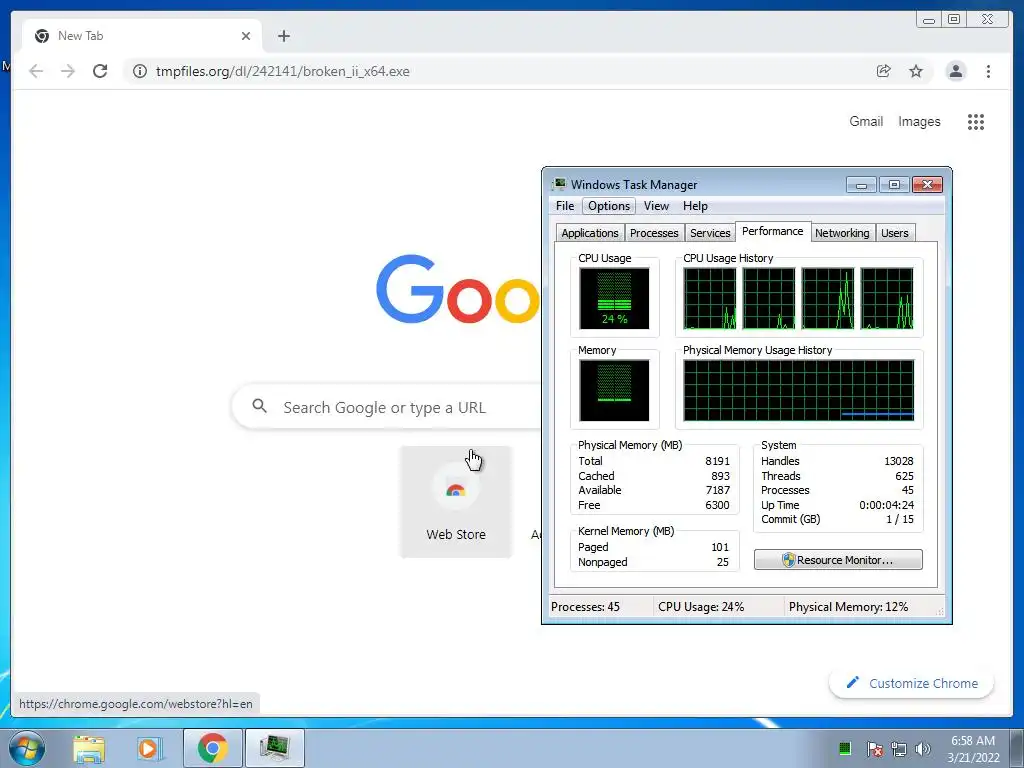This screenshot has width=1024, height=768.
Task: Open Resource Monitor
Action: [x=838, y=560]
